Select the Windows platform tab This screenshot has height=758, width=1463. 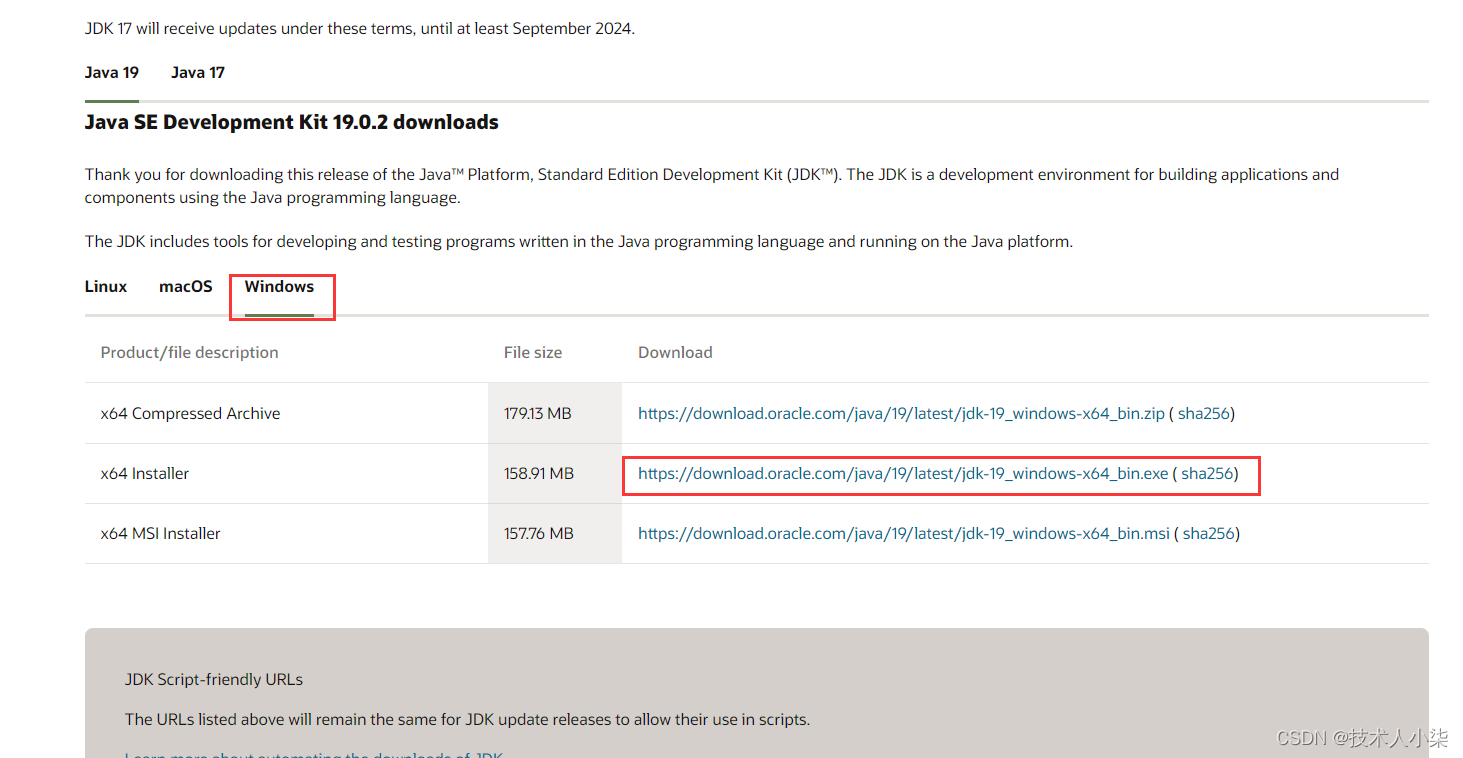(279, 287)
